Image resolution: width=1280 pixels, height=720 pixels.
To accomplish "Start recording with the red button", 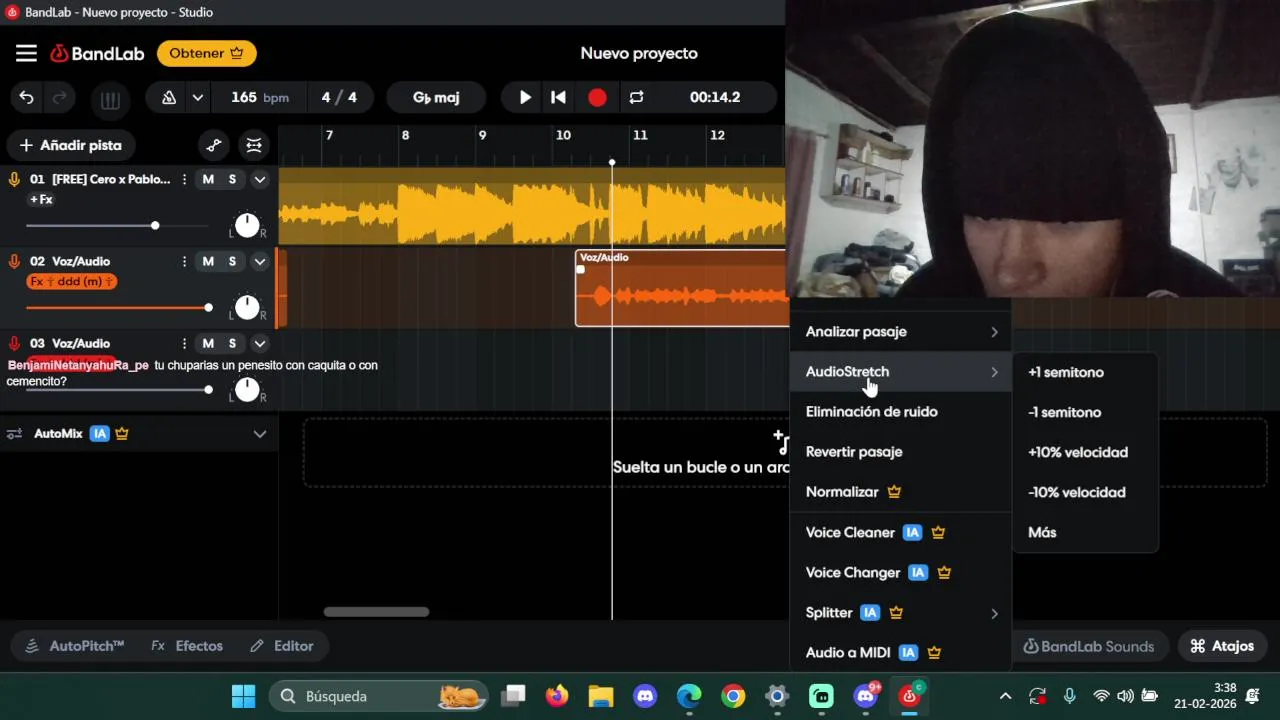I will (597, 97).
